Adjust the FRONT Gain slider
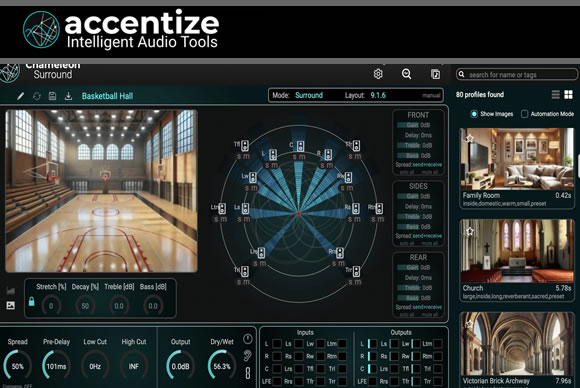This screenshot has height=388, width=580. coord(408,125)
